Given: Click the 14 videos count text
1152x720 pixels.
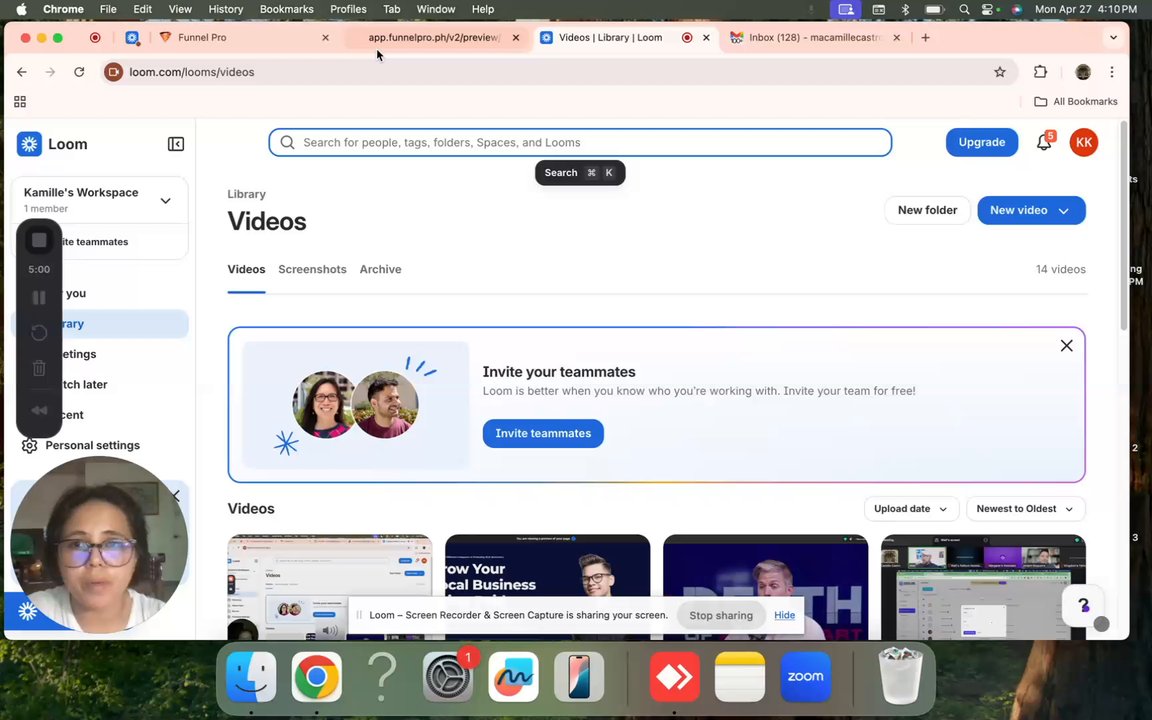Looking at the screenshot, I should point(1060,269).
